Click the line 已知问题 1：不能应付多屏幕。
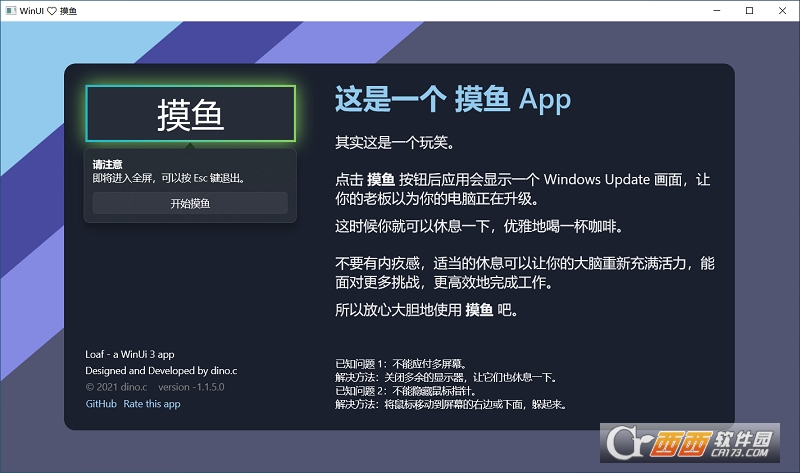This screenshot has width=800, height=473. coord(401,364)
